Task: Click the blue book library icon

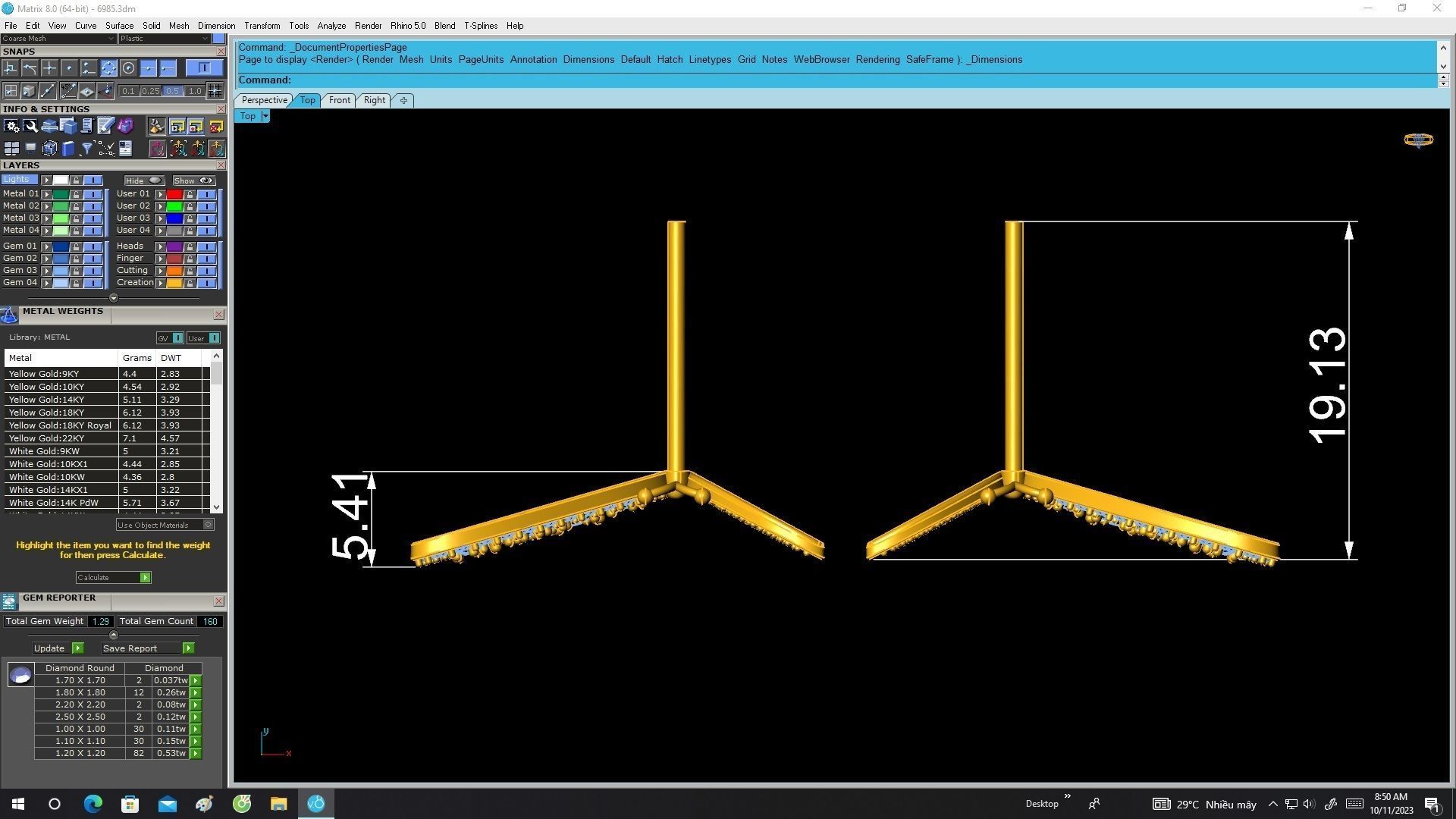Action: pyautogui.click(x=67, y=149)
